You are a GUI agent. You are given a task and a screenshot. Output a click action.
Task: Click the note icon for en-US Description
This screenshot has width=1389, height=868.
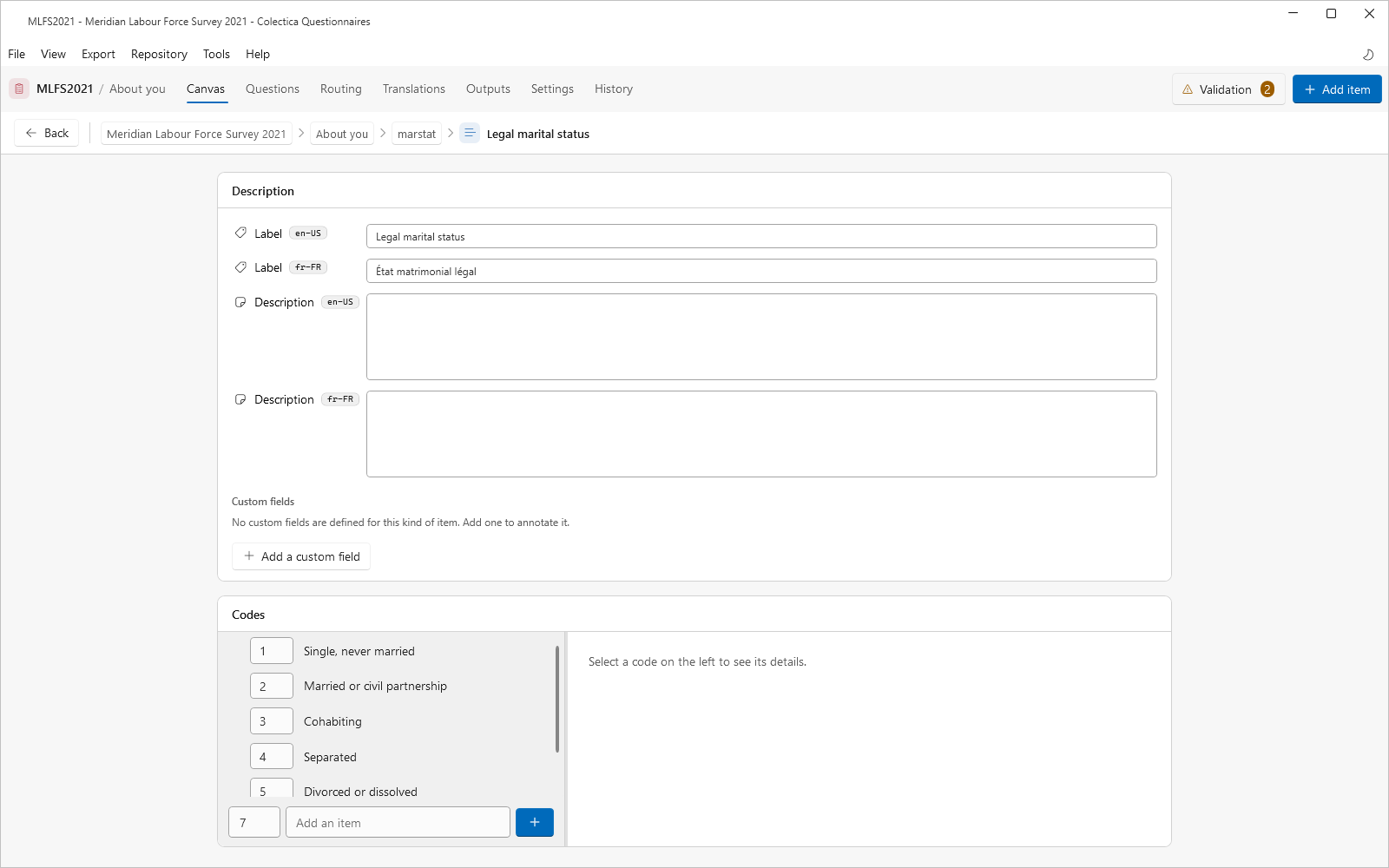point(240,302)
